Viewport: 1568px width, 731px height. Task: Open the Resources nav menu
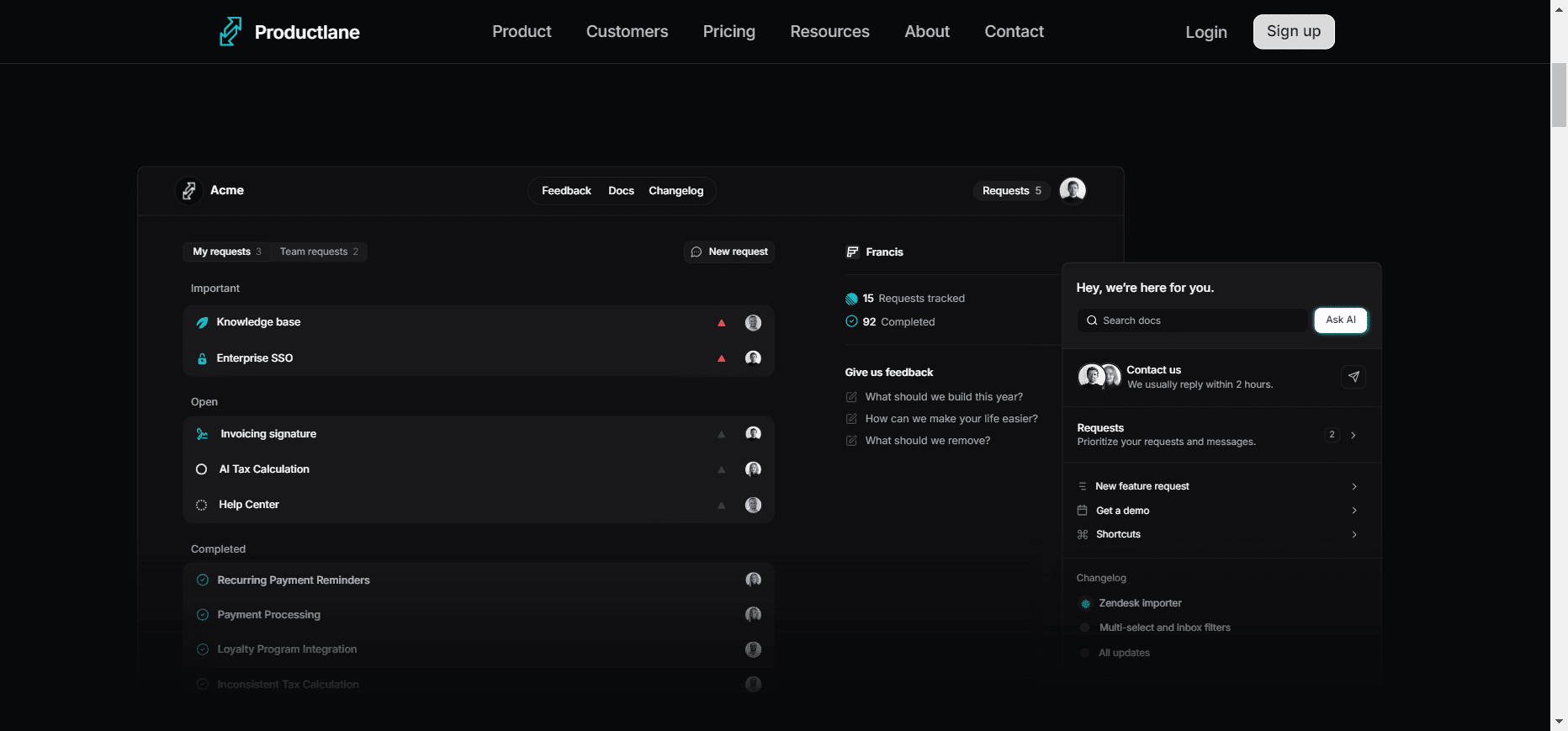(829, 31)
